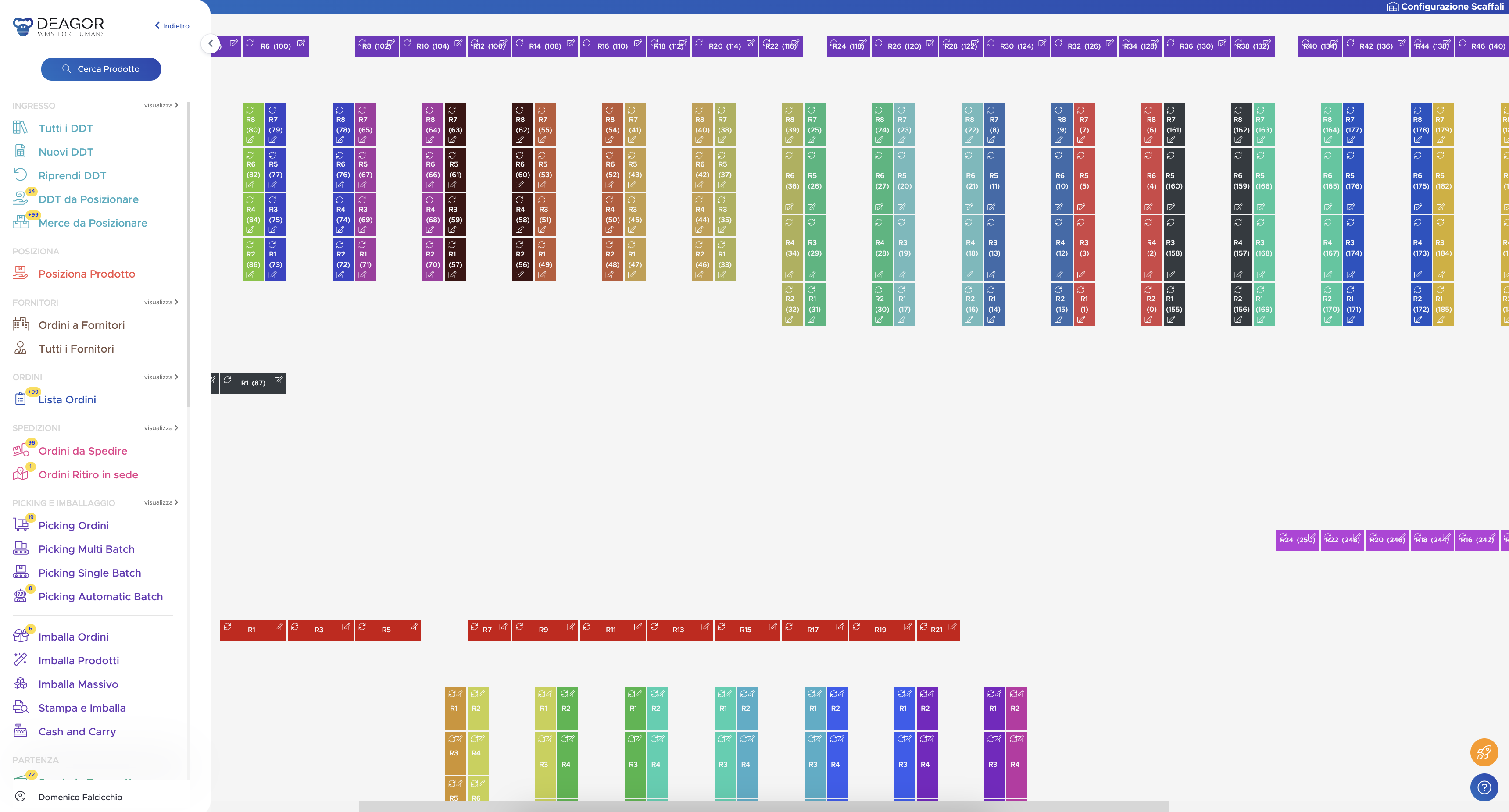Screen dimensions: 1509x812
Task: Click the horizontal scrollbar at bottom
Action: click(763, 807)
